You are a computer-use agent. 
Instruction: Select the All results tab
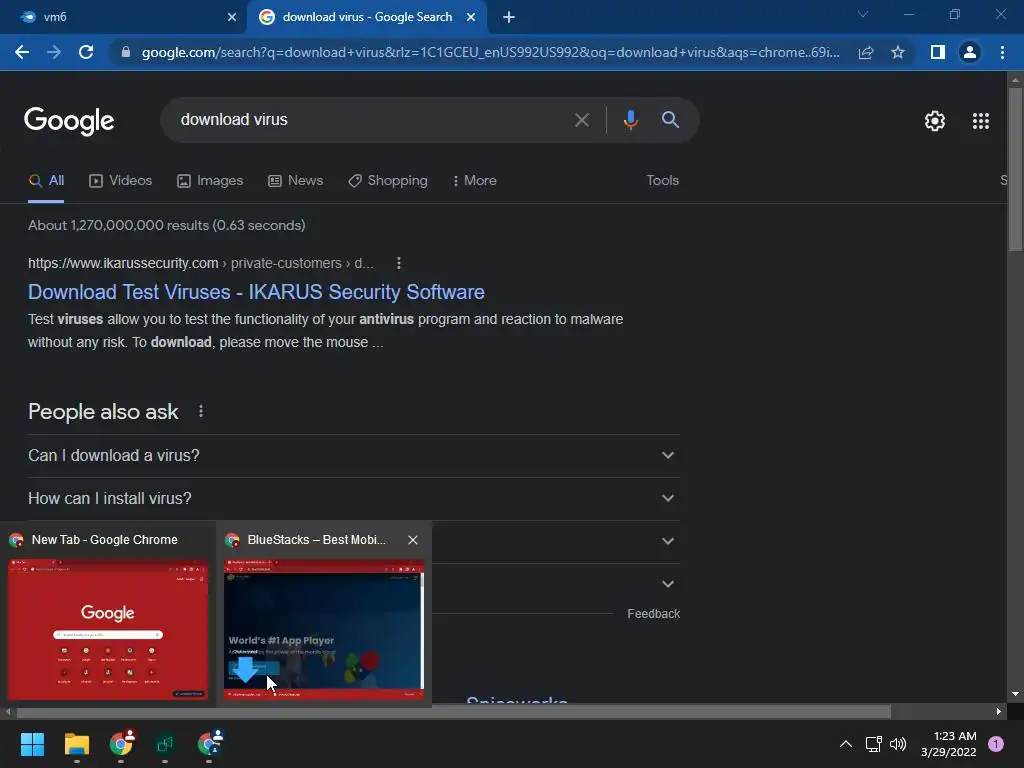46,181
